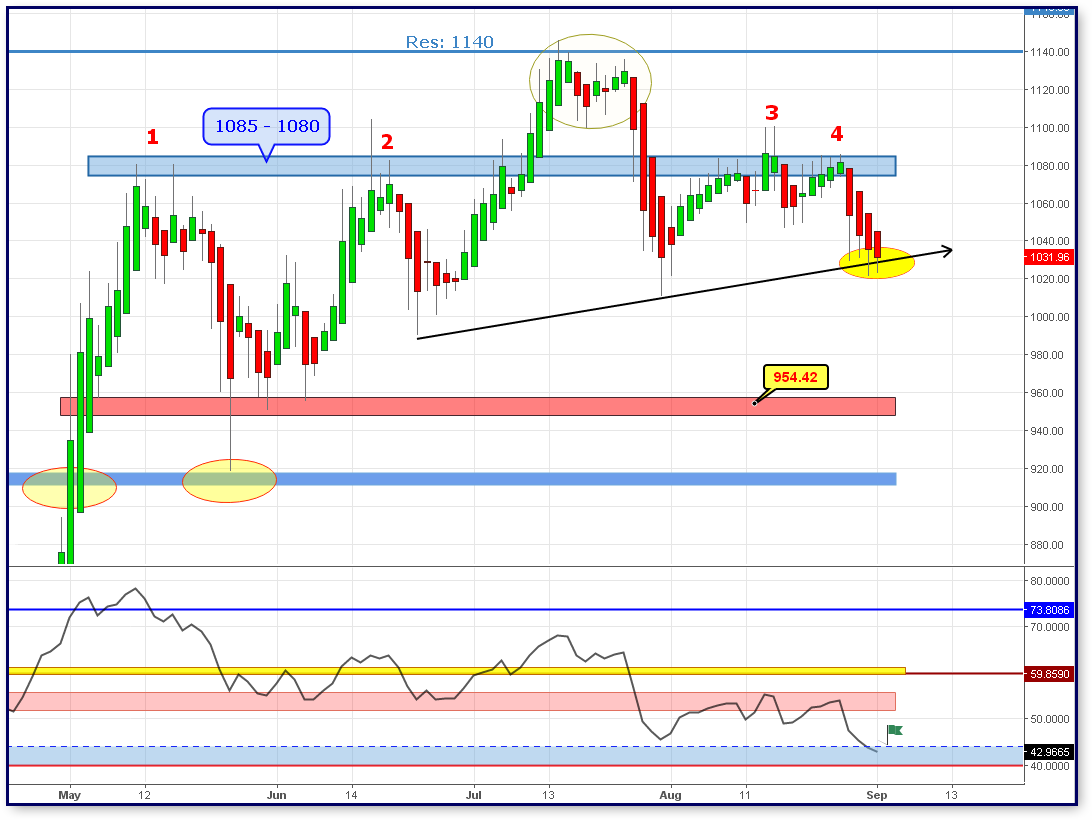Select the 1000.00 price axis label
Image resolution: width=1092 pixels, height=820 pixels.
tap(1050, 317)
